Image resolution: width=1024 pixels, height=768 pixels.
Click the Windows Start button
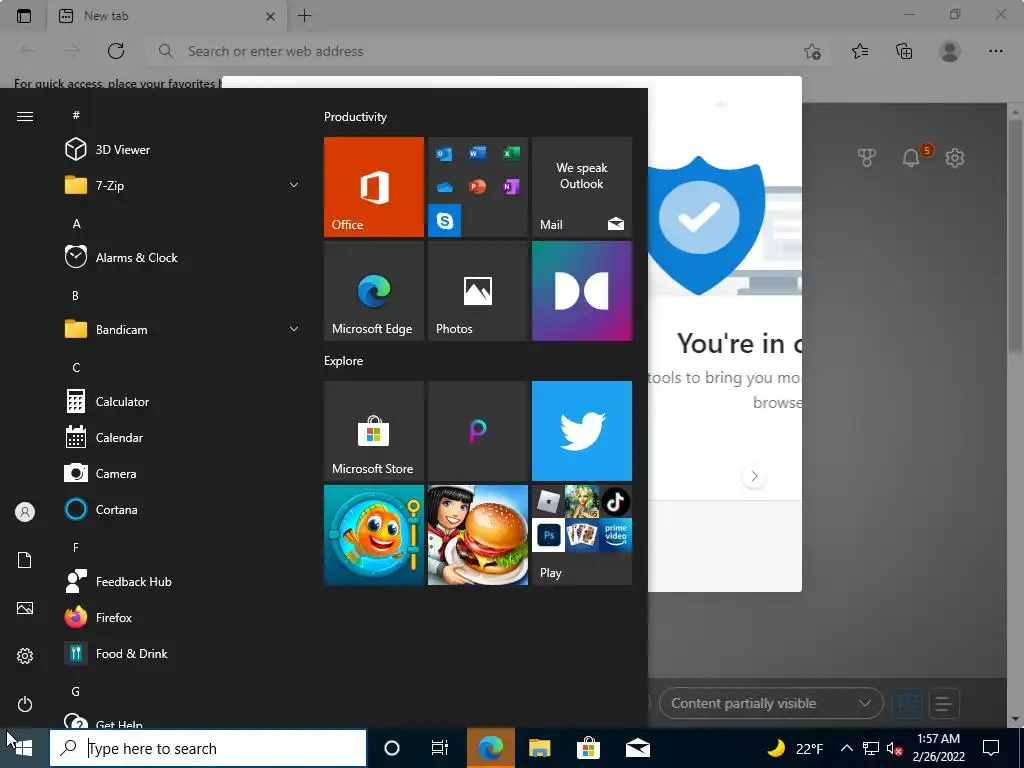point(24,748)
